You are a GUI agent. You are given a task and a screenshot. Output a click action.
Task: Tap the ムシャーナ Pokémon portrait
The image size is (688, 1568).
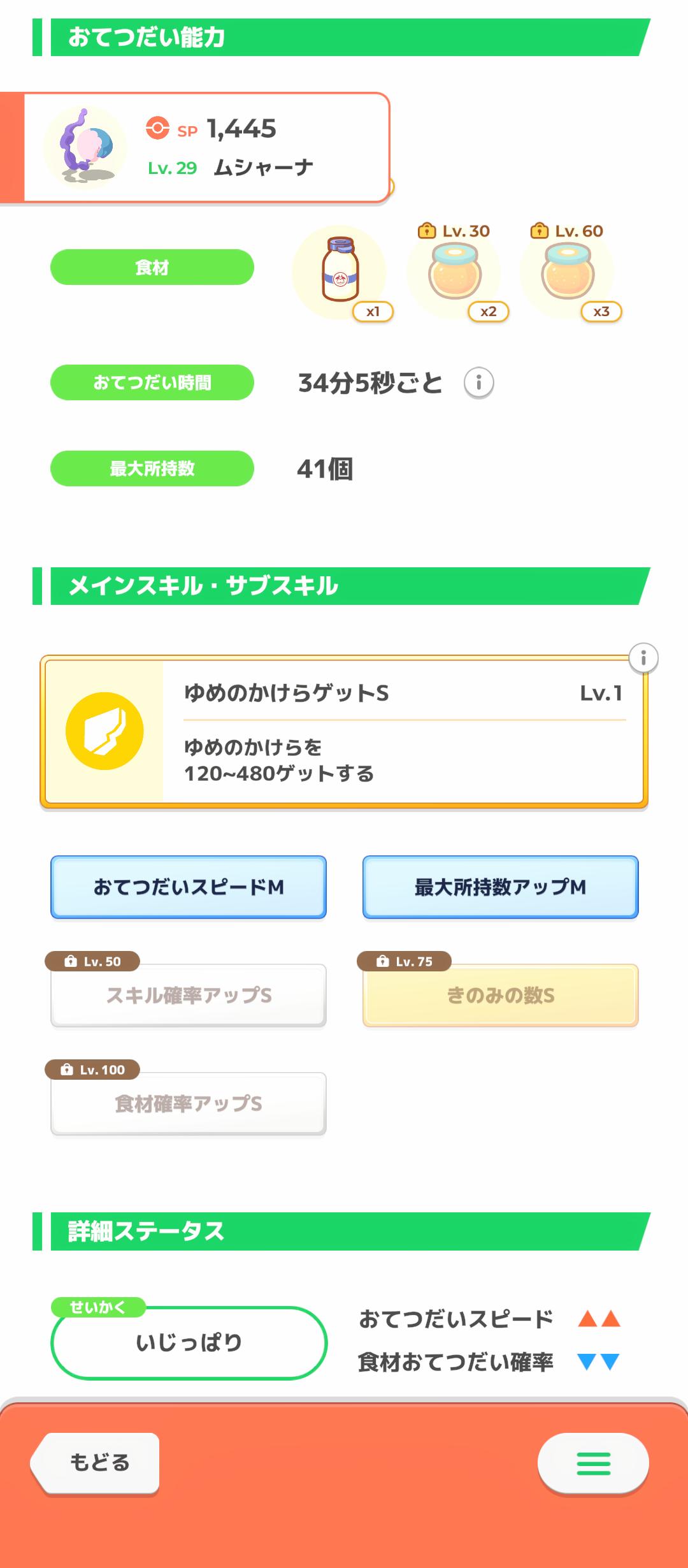pyautogui.click(x=85, y=147)
